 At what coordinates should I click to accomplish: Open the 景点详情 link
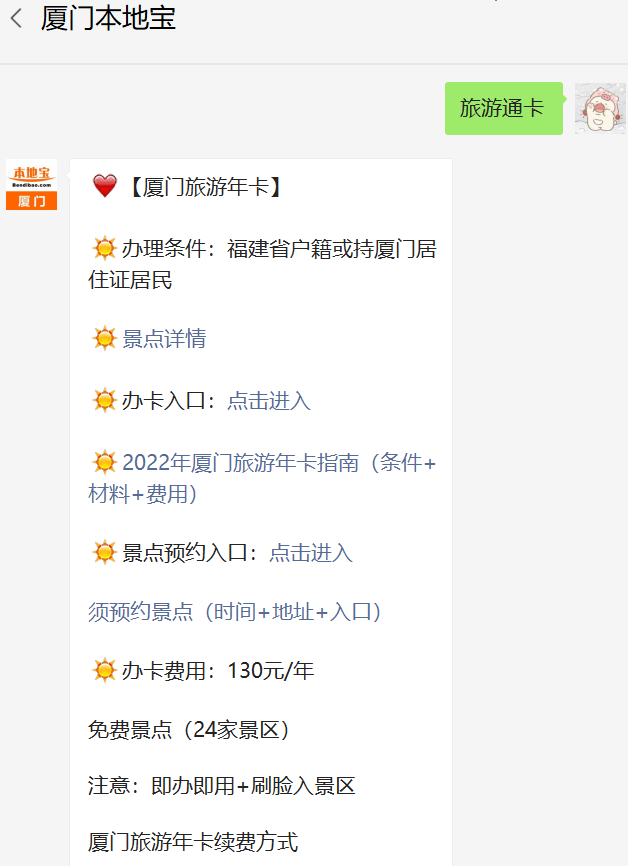coord(164,339)
